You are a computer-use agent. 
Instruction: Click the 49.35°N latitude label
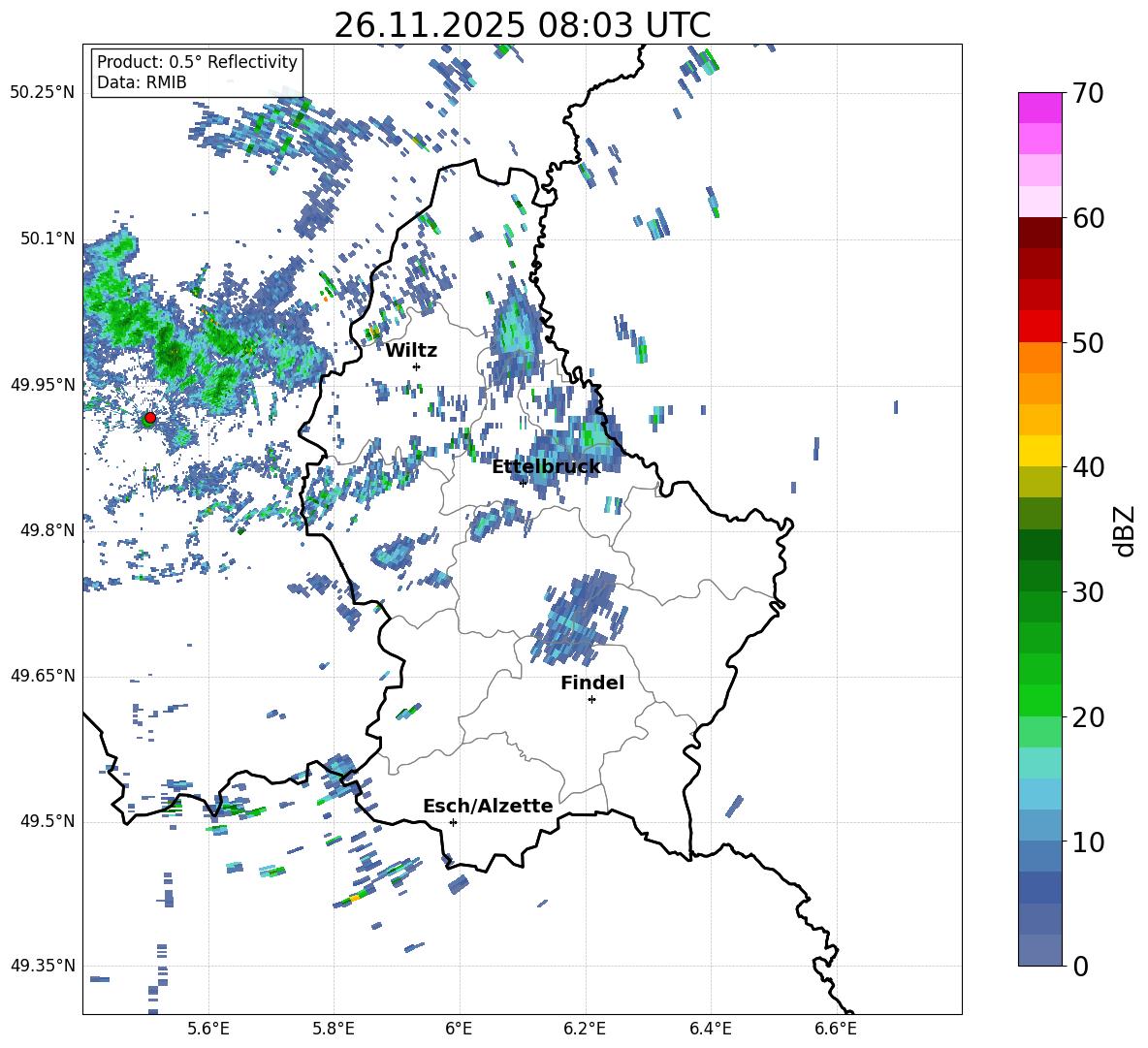(x=43, y=966)
